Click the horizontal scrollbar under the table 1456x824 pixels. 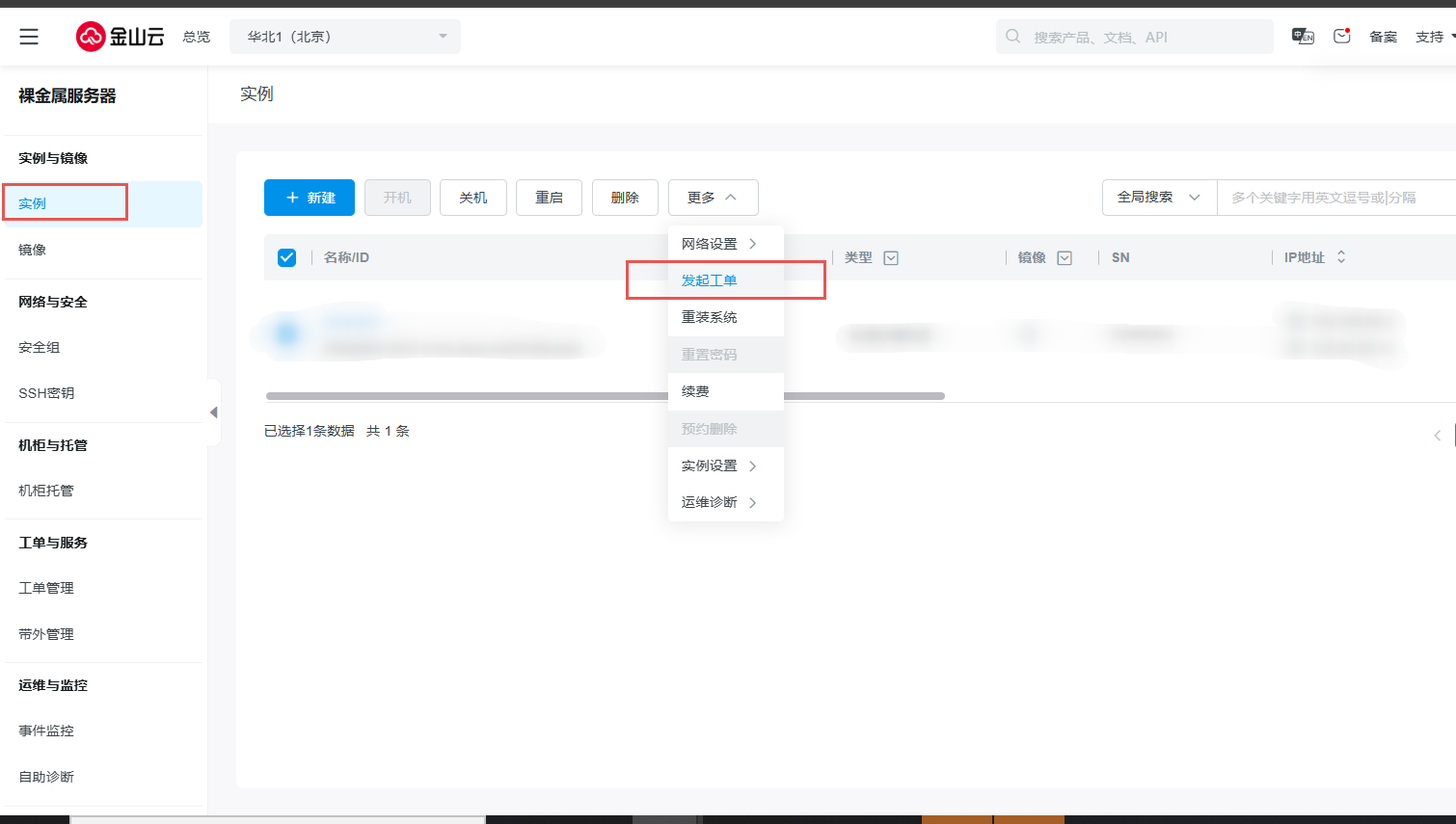coord(606,396)
